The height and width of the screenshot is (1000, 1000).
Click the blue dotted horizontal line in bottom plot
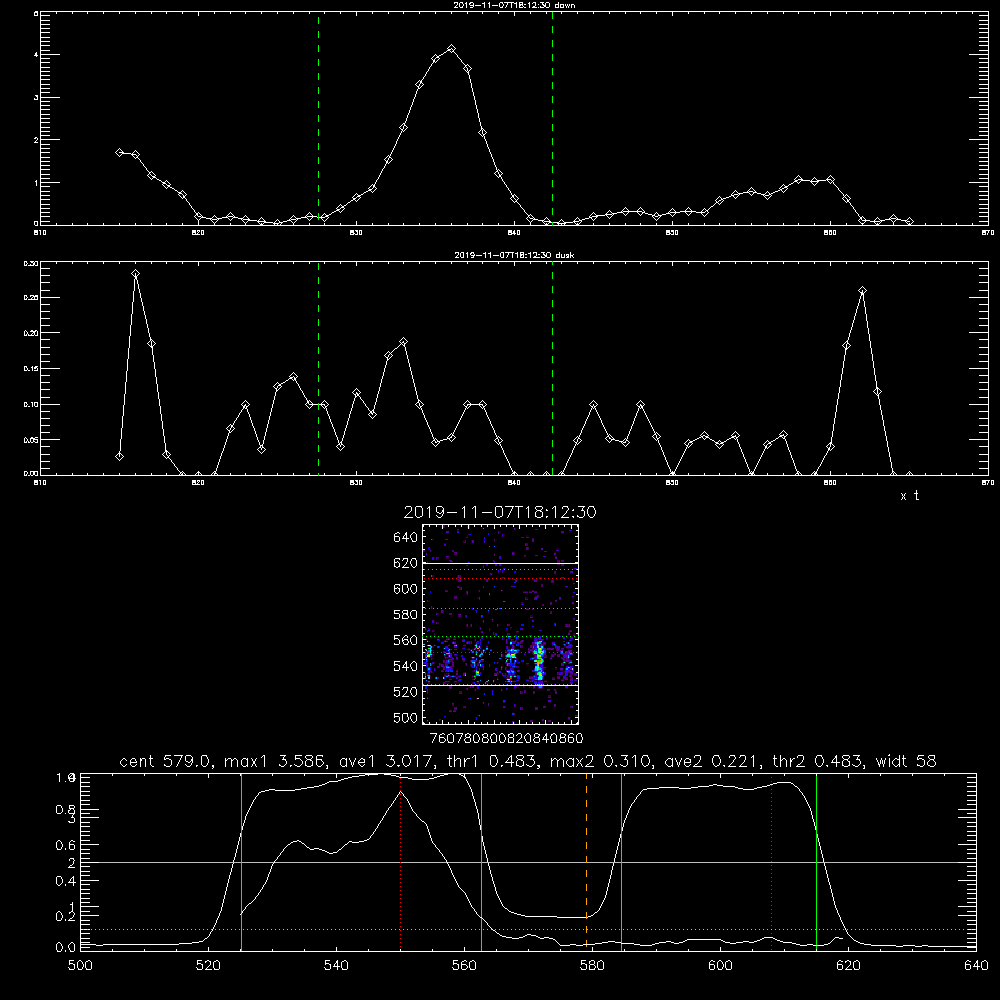(528, 929)
